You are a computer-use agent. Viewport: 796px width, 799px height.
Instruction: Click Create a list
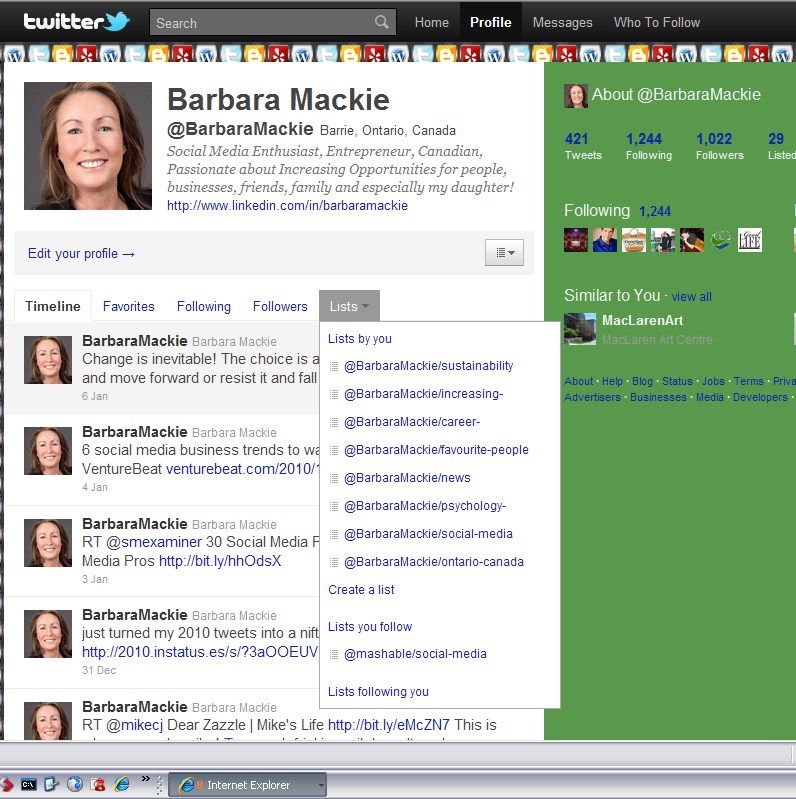pyautogui.click(x=361, y=590)
